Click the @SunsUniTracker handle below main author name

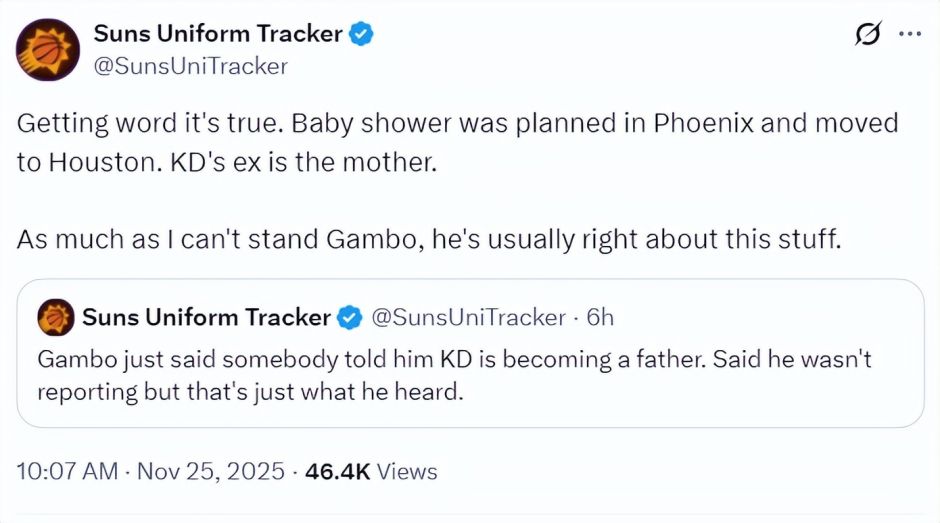click(190, 66)
